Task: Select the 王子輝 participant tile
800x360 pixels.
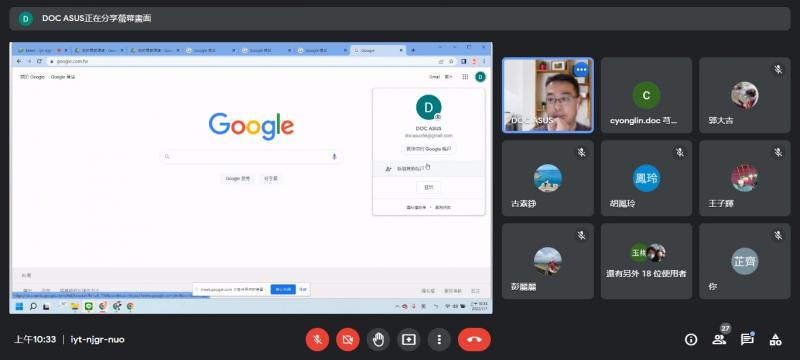Action: coord(745,178)
